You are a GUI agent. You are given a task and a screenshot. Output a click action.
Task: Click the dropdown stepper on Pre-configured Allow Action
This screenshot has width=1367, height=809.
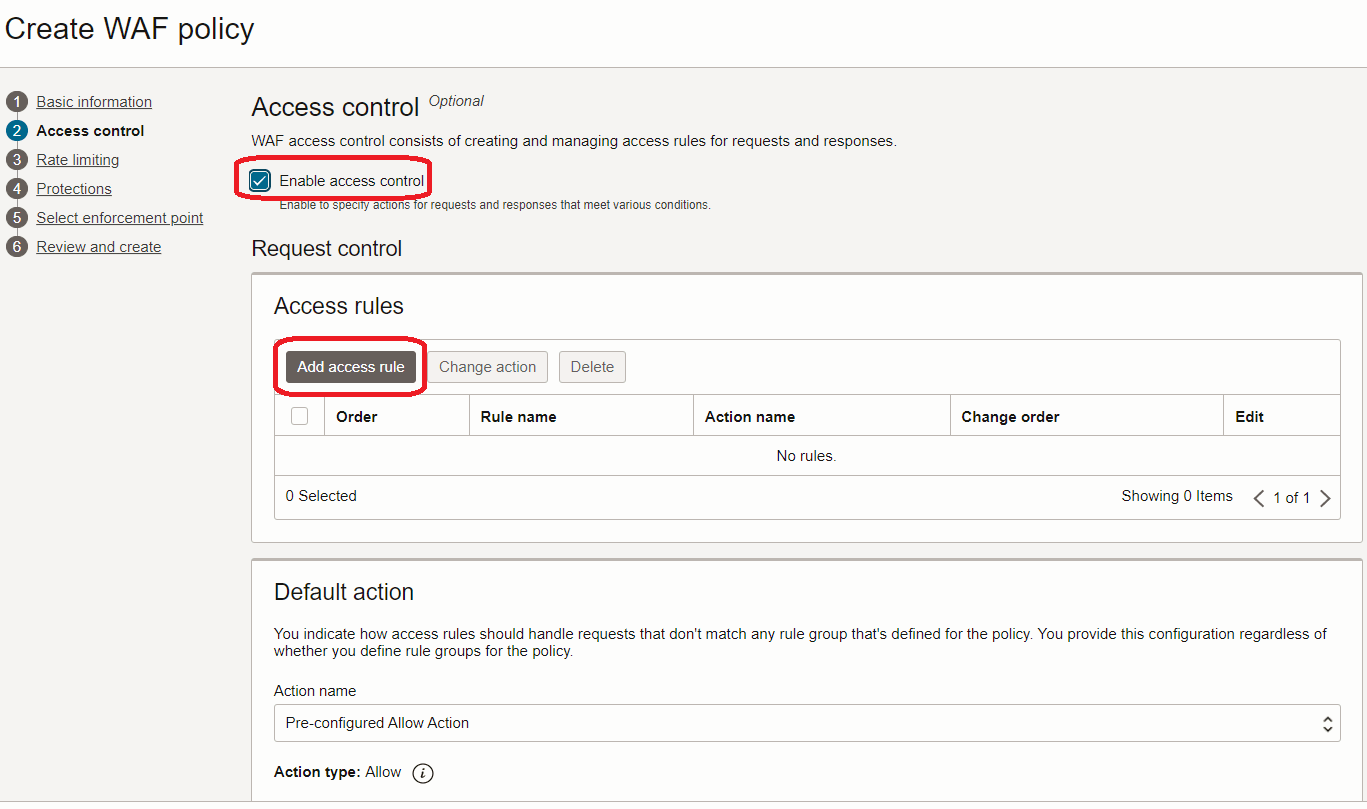coord(1327,723)
